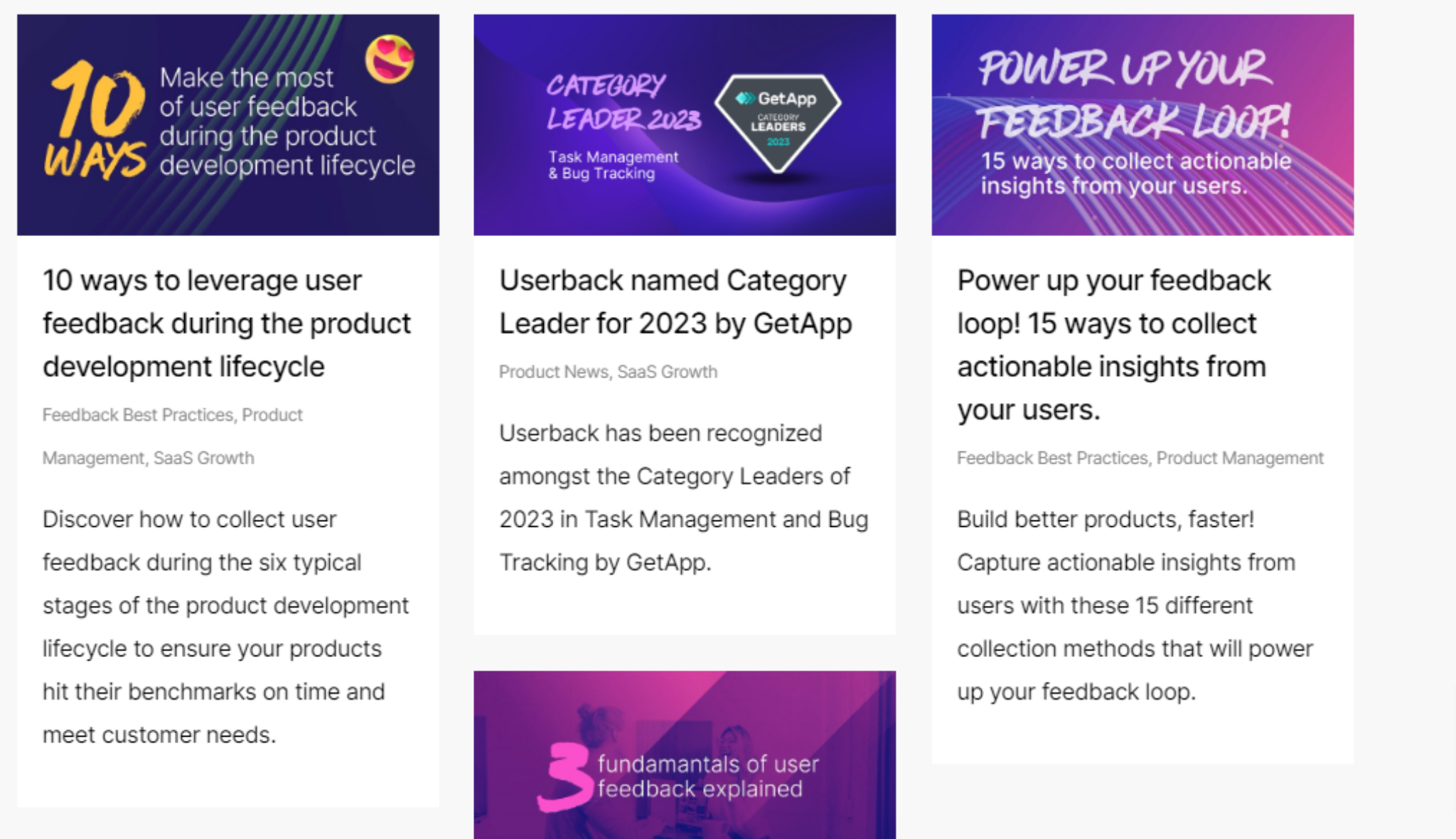1456x839 pixels.
Task: Click 'SaaS Growth' category under GetApp article
Action: (x=668, y=372)
